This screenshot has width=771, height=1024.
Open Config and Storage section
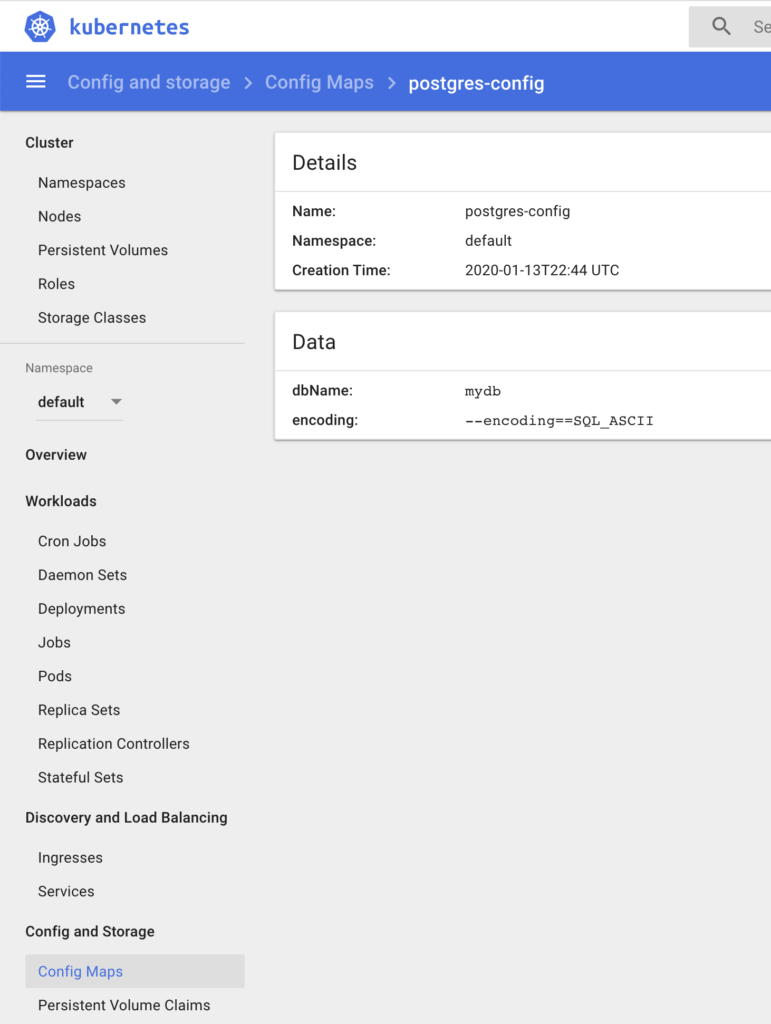90,931
